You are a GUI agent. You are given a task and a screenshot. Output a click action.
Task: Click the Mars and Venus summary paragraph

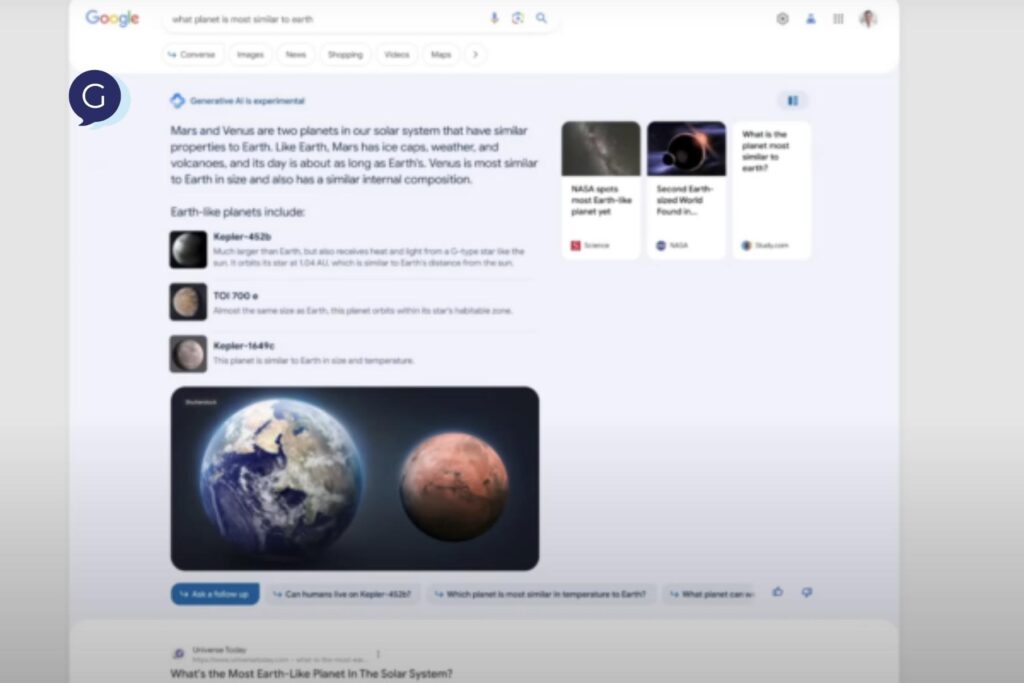click(354, 155)
